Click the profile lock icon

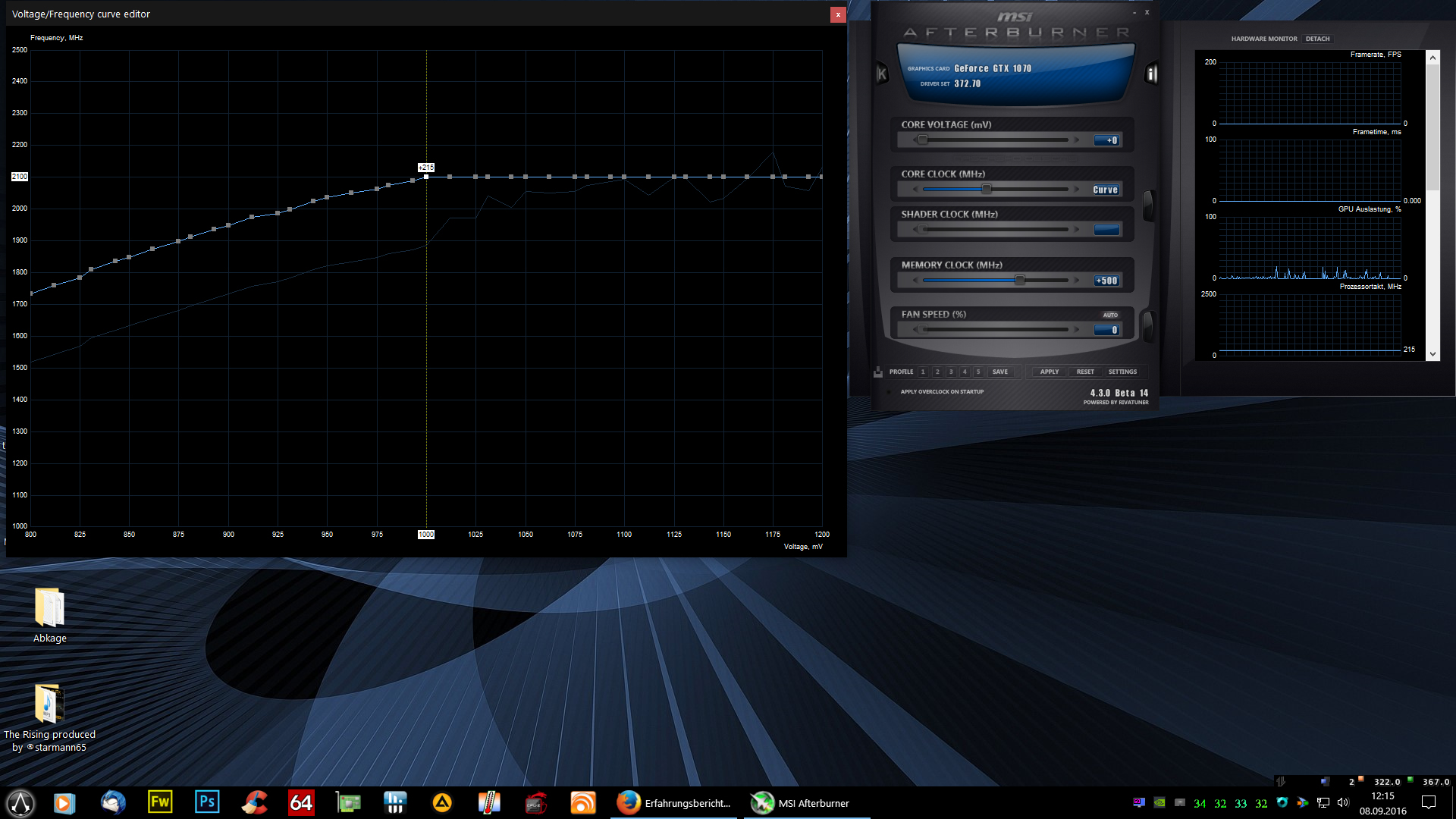coord(878,372)
